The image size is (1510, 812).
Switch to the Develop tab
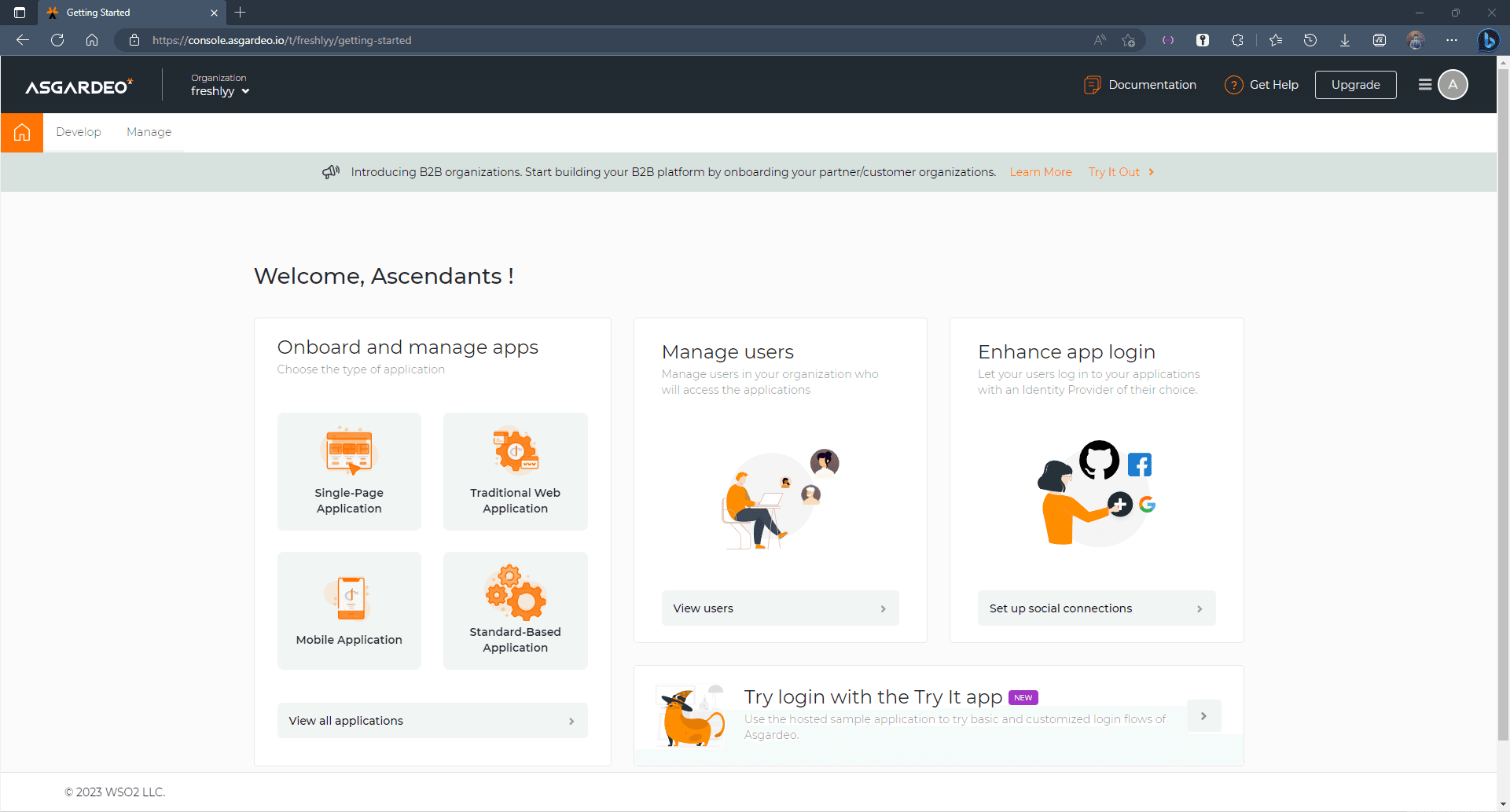click(x=79, y=132)
